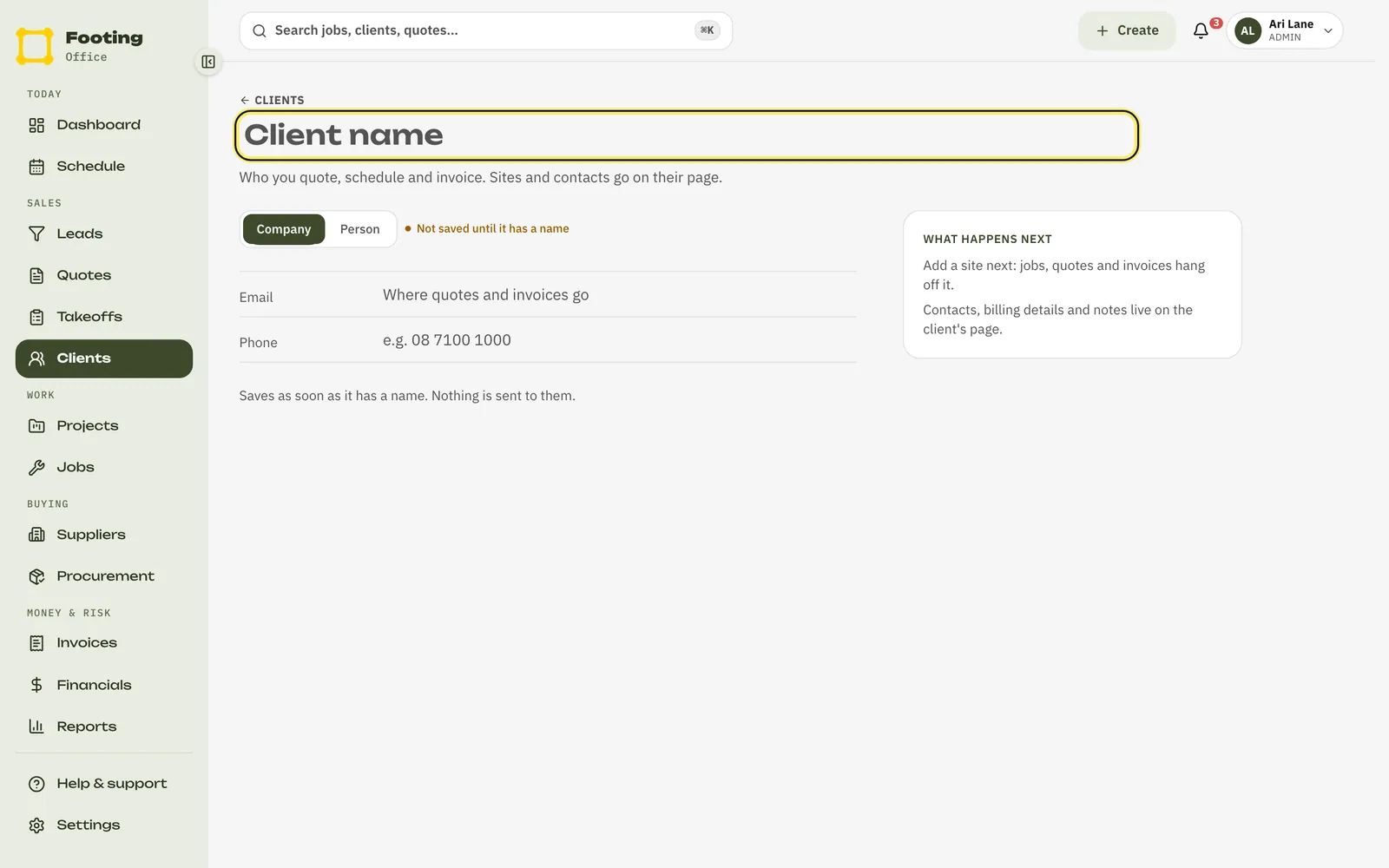
Task: Open Procurement from sidebar
Action: pos(104,576)
